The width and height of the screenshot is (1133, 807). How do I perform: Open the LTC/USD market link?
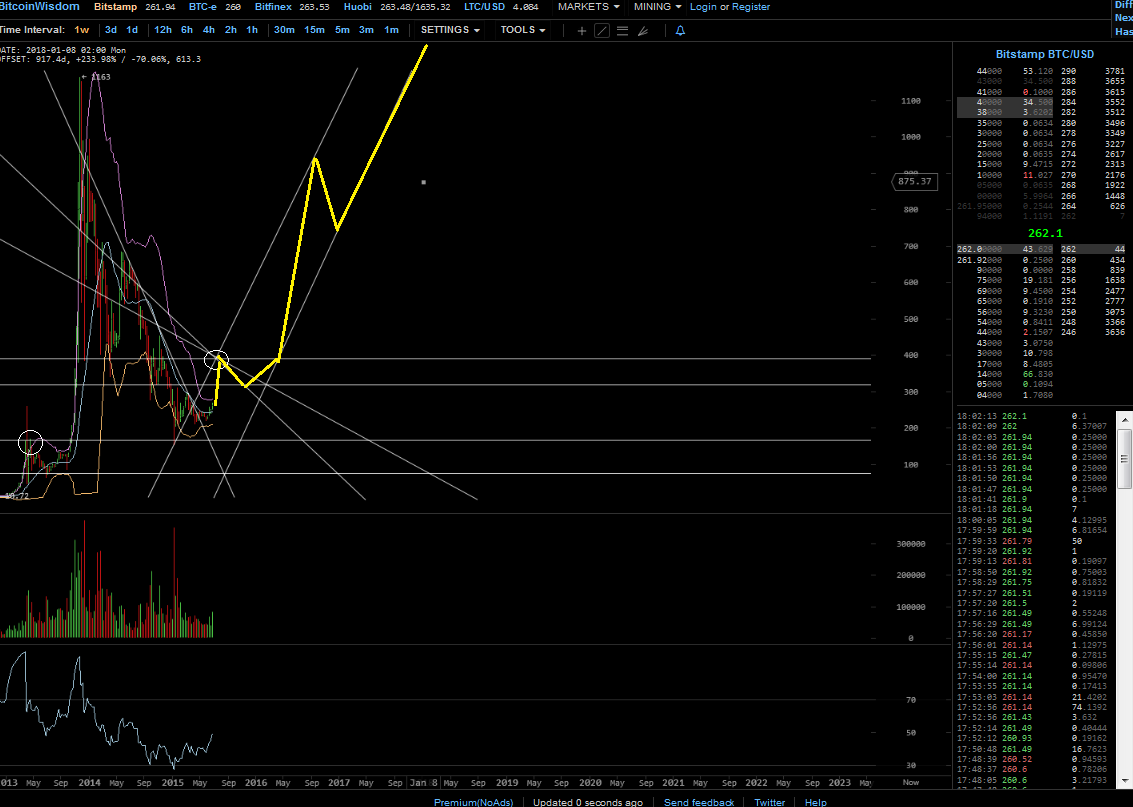(x=484, y=7)
